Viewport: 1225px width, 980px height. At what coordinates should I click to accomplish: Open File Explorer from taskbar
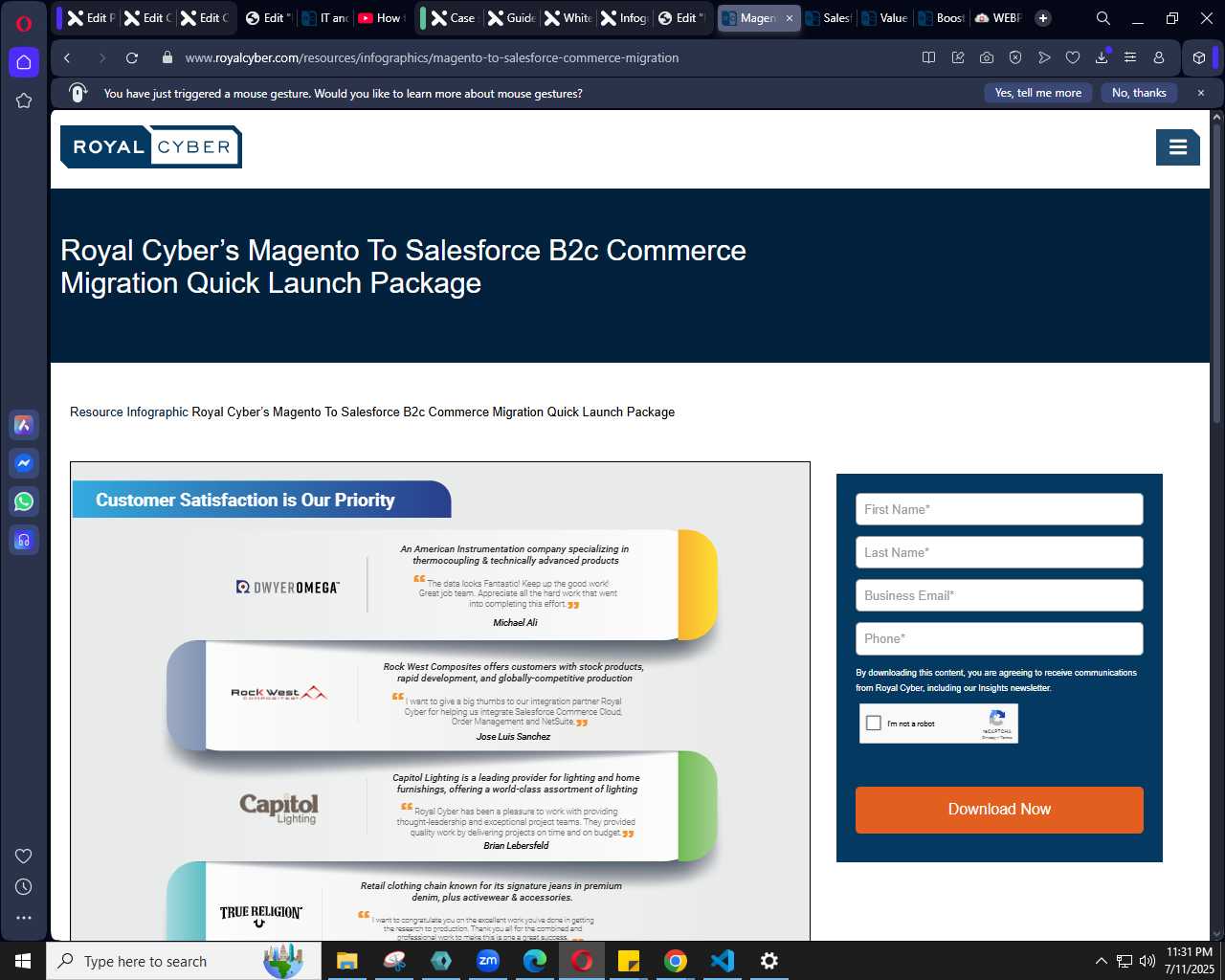click(x=346, y=961)
